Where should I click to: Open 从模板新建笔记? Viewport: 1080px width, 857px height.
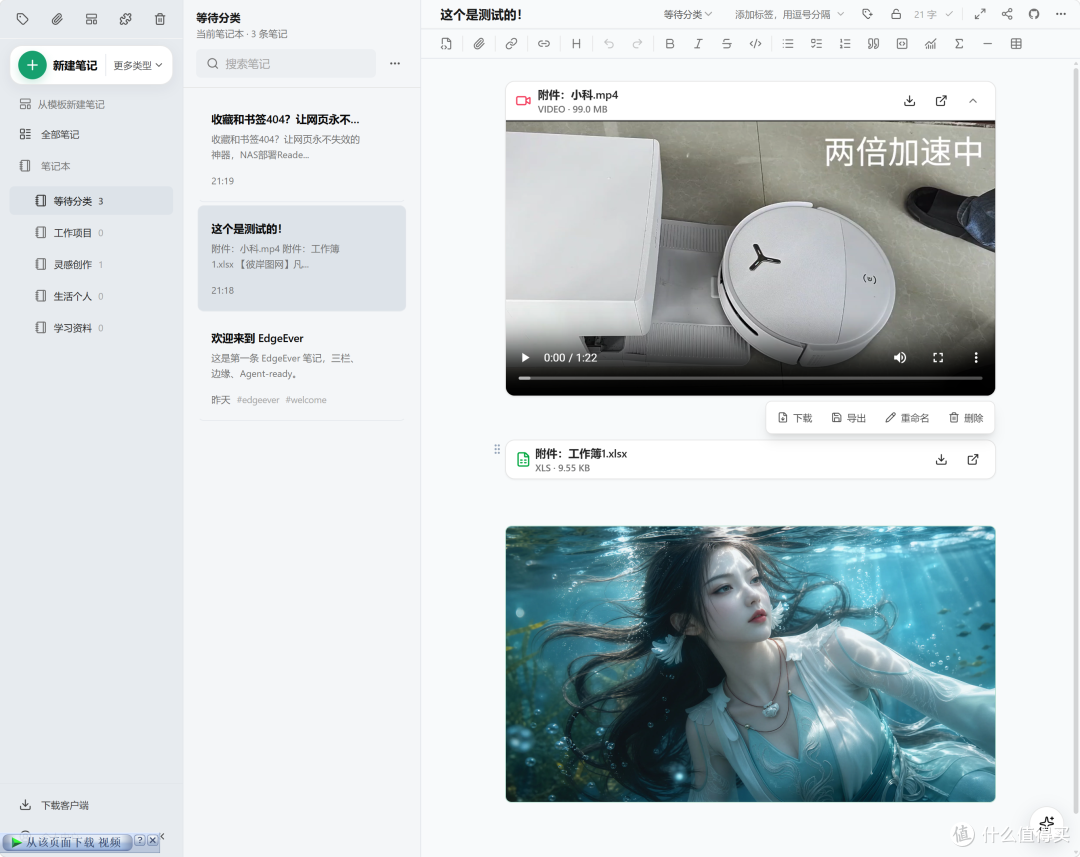(62, 104)
